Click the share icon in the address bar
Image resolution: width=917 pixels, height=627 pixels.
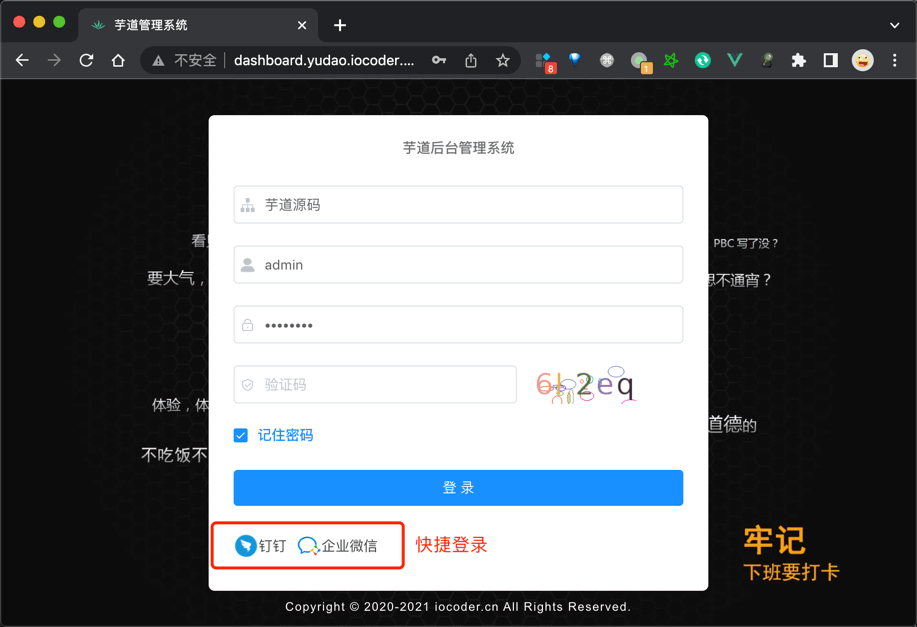470,60
